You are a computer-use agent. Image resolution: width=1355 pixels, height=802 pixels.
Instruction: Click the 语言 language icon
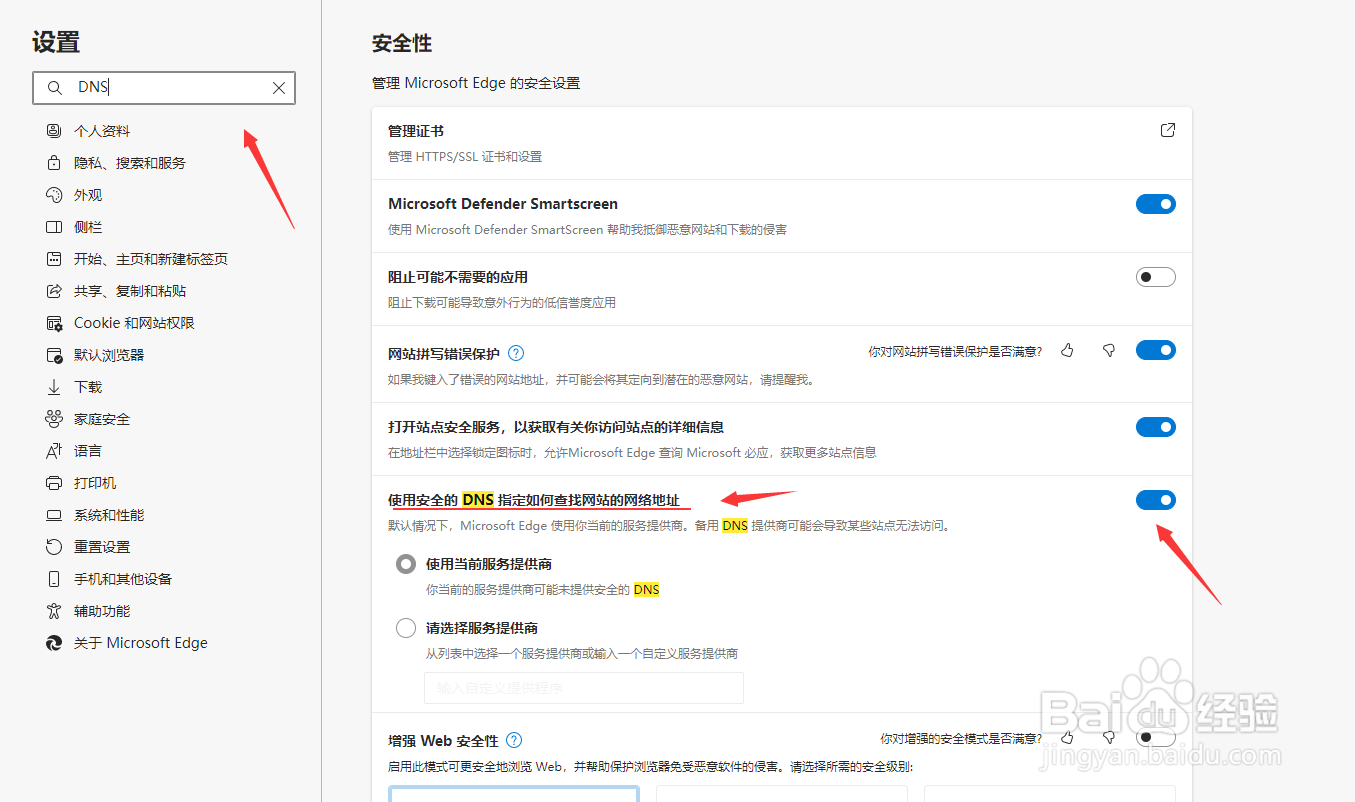(54, 451)
